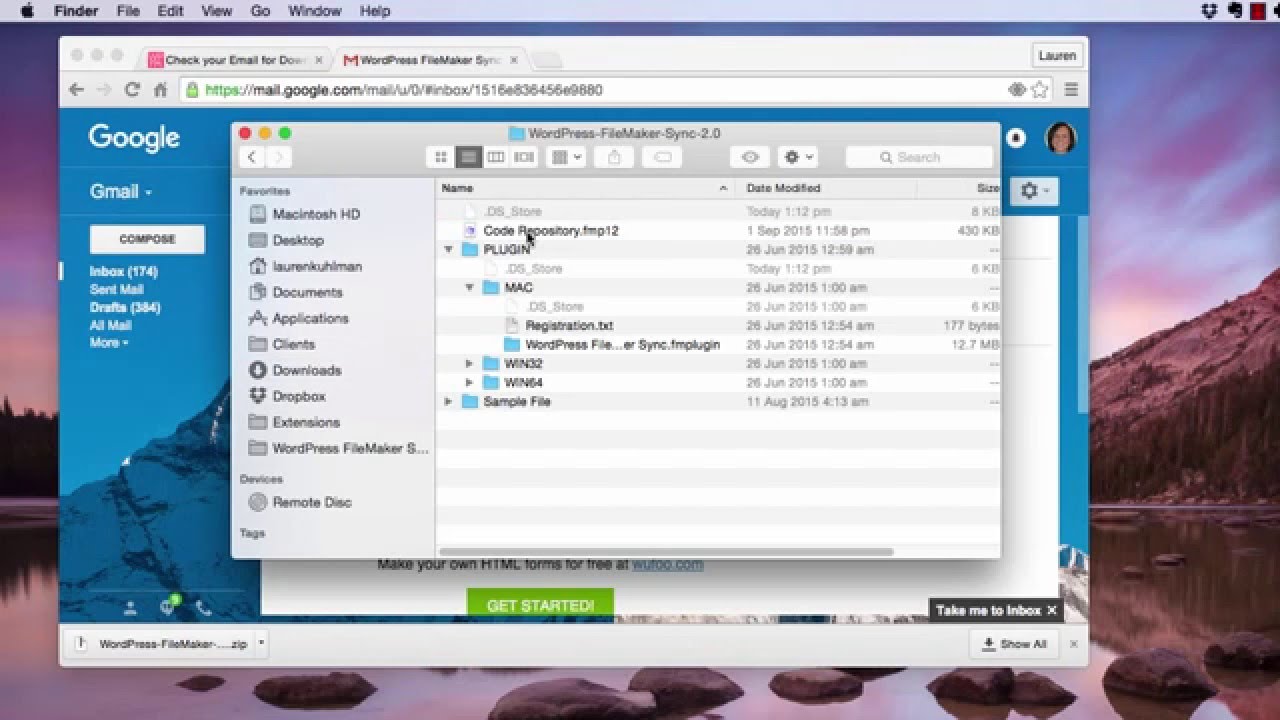Open Chrome hamburger menu
The image size is (1280, 720).
point(1071,90)
